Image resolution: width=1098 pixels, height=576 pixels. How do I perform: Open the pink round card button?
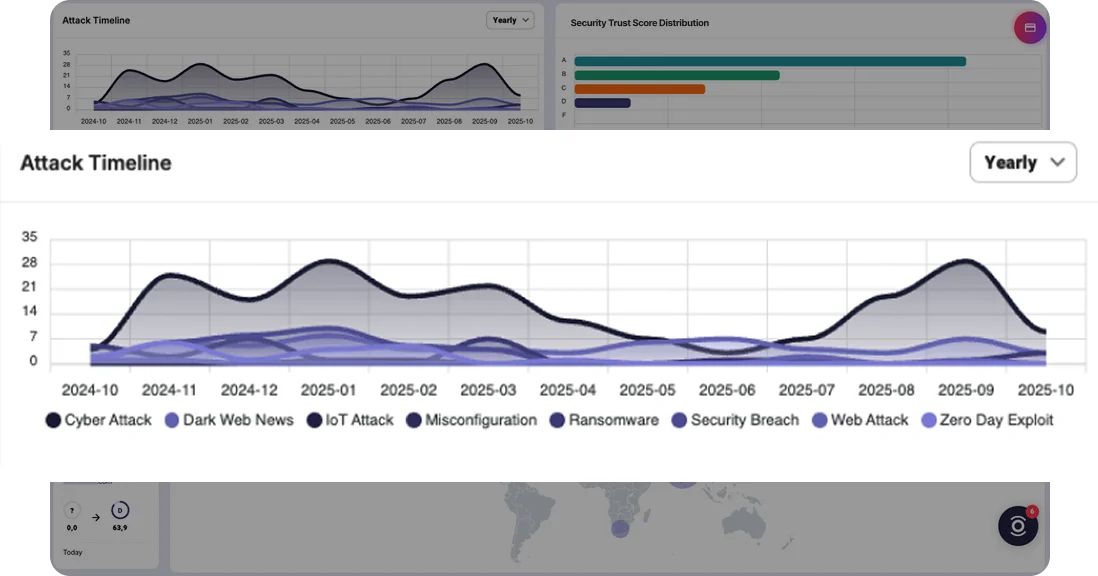(x=1030, y=28)
